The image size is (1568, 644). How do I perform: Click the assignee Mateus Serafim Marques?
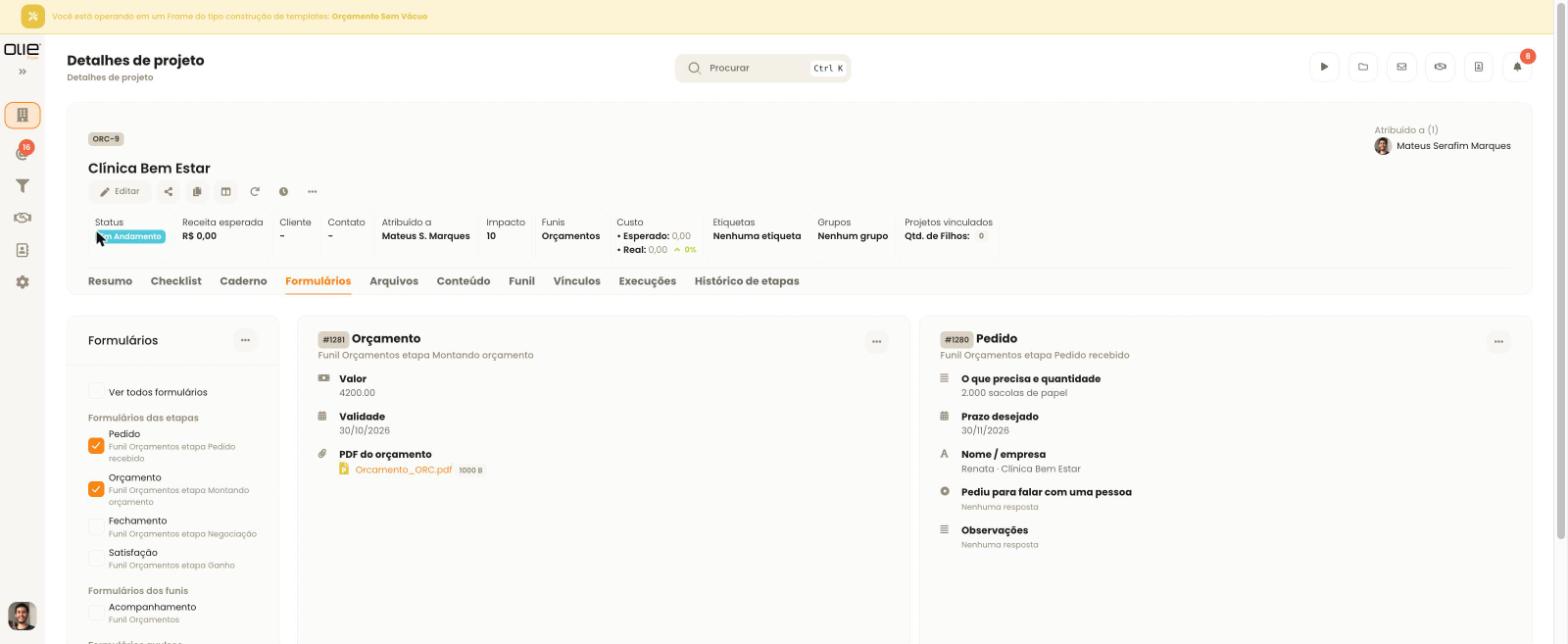1443,146
